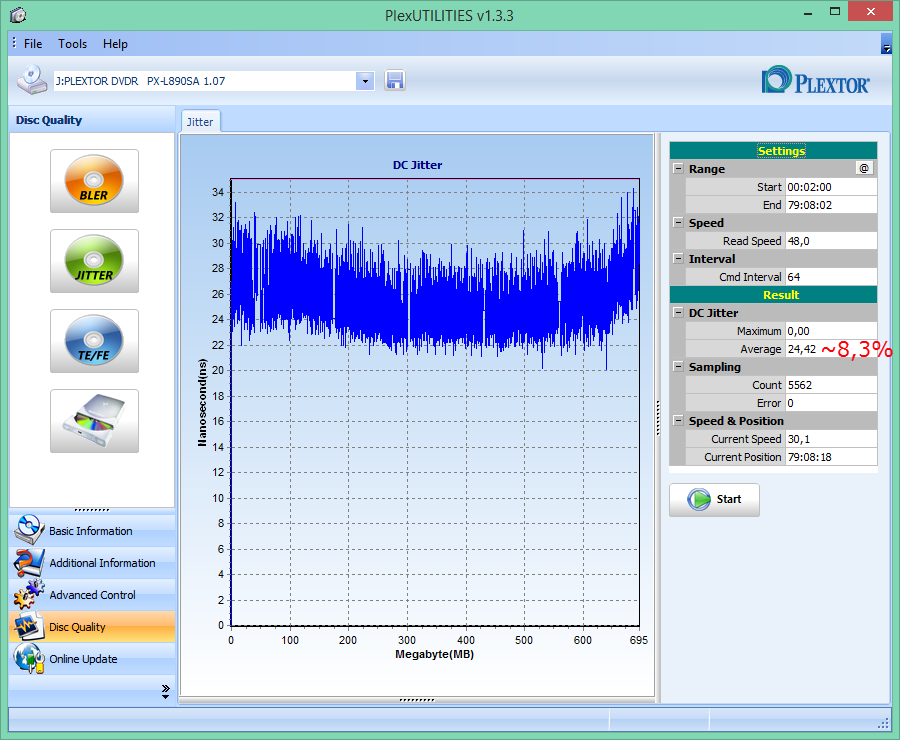This screenshot has width=900, height=740.
Task: Click the sidebar splitter grip above Basic Information
Action: (x=92, y=510)
